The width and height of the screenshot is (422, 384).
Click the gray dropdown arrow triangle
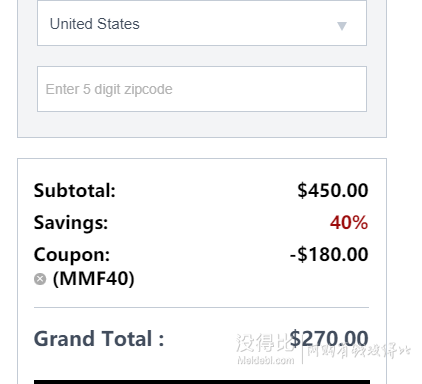342,26
